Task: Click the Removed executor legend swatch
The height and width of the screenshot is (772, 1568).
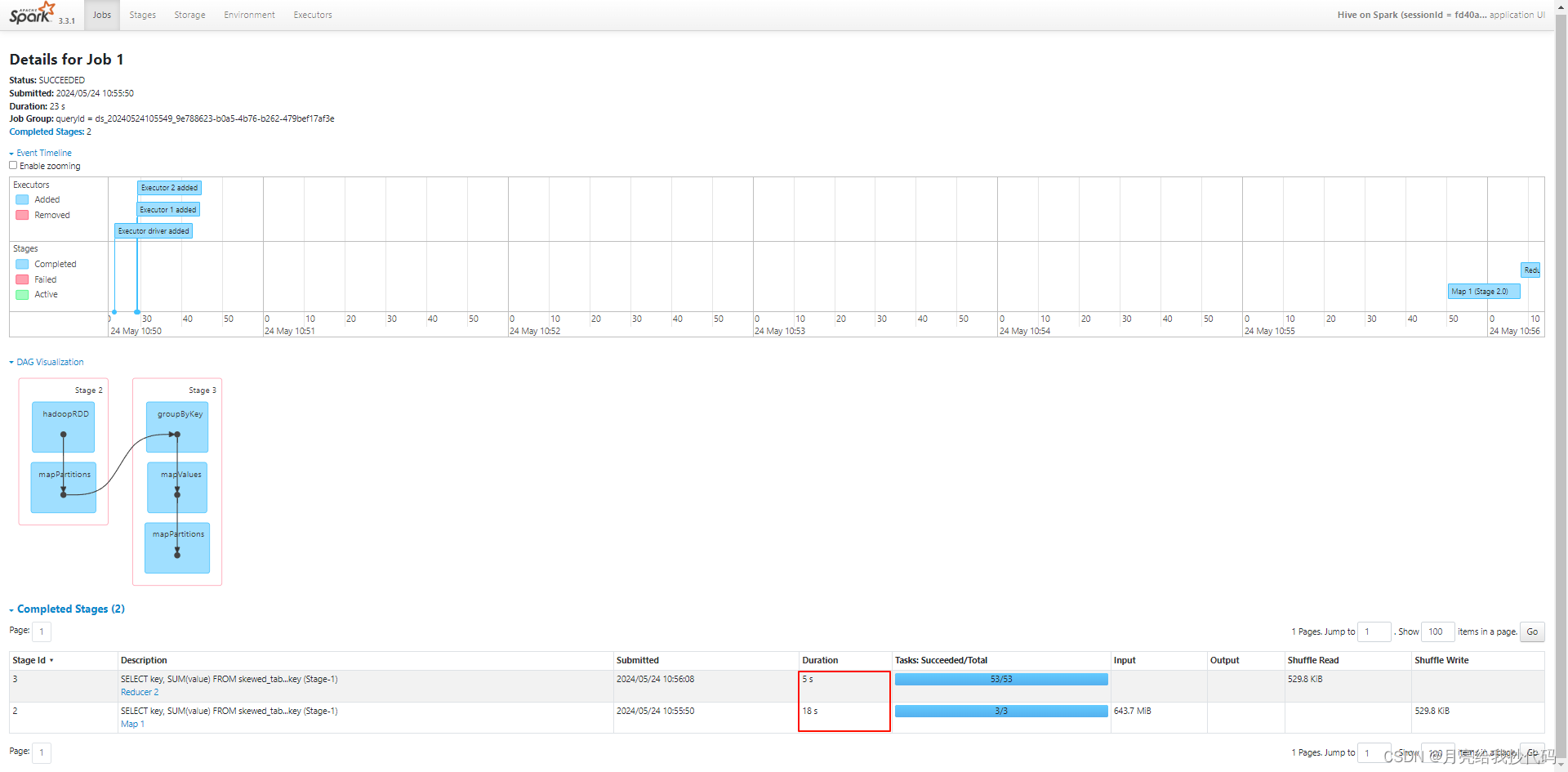Action: tap(22, 215)
